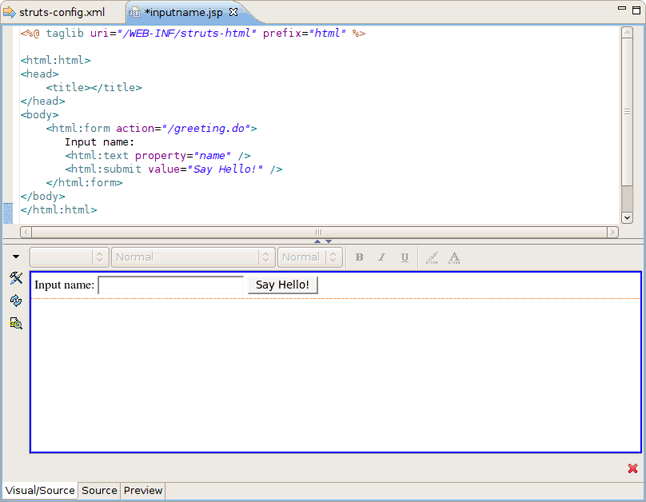Switch to the Source tab
The height and width of the screenshot is (502, 646).
[99, 490]
